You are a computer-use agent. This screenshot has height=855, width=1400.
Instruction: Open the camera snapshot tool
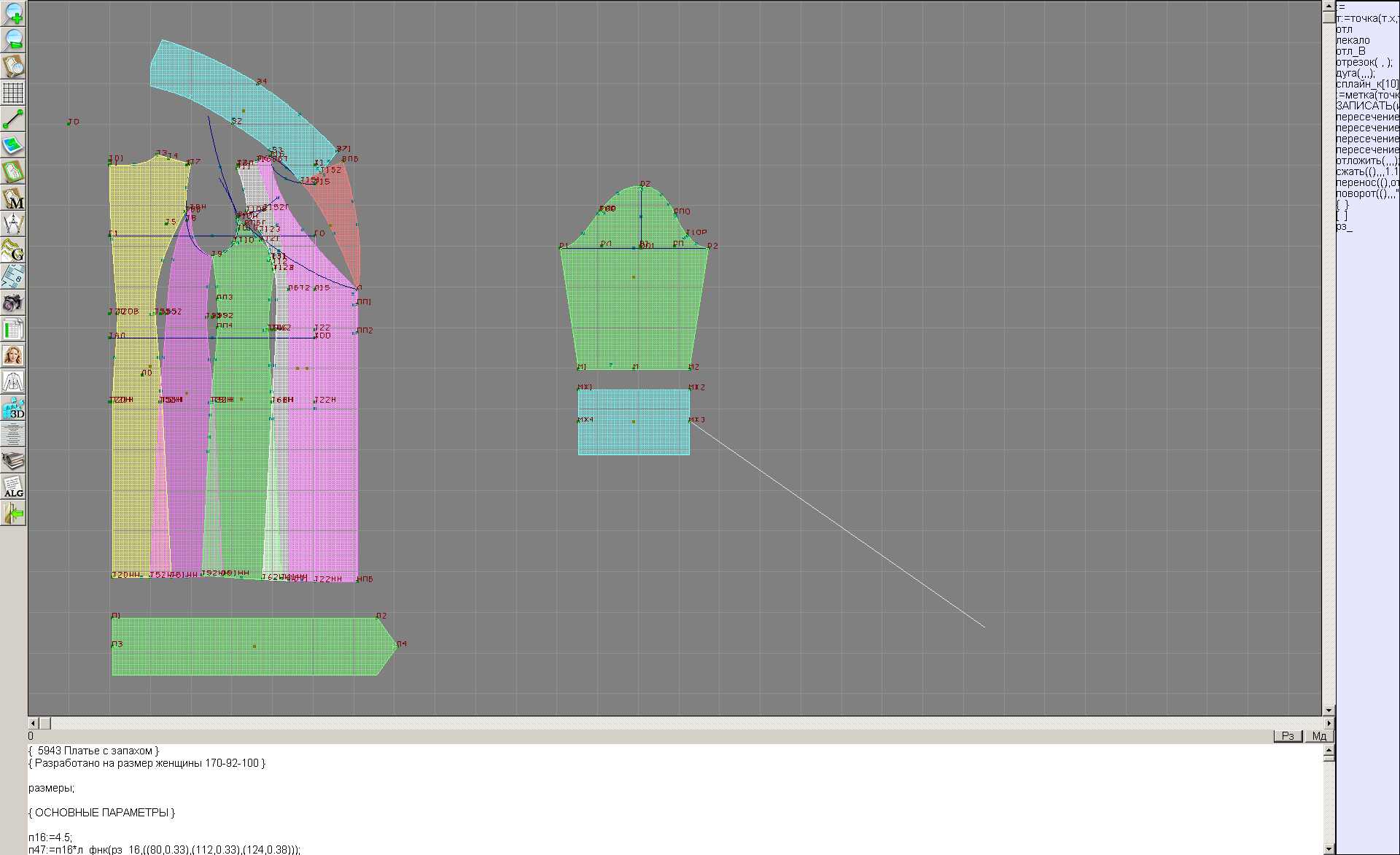(x=13, y=303)
